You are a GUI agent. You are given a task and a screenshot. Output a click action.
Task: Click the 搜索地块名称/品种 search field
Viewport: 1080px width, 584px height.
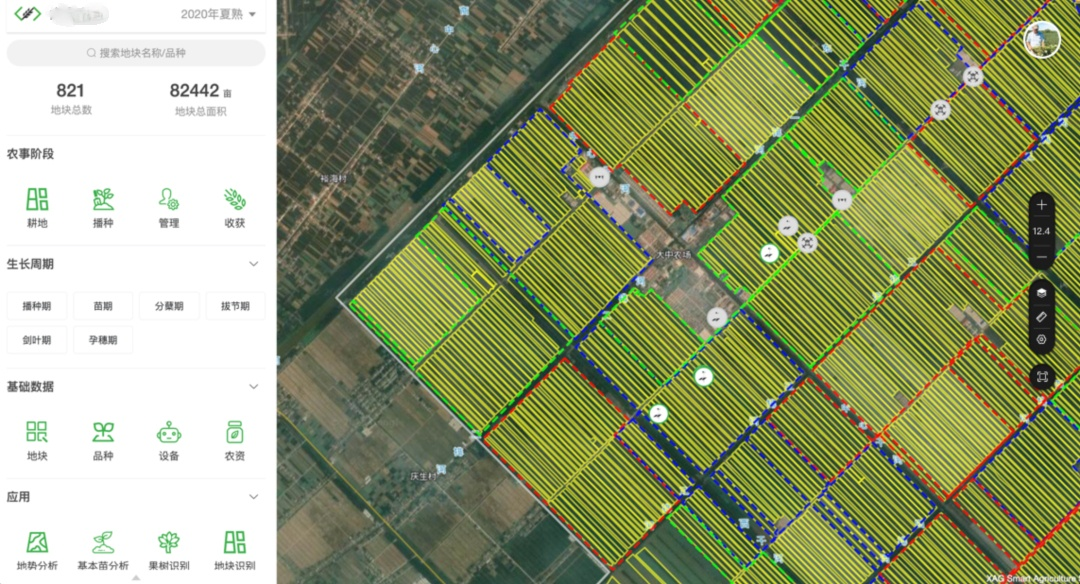pos(136,53)
